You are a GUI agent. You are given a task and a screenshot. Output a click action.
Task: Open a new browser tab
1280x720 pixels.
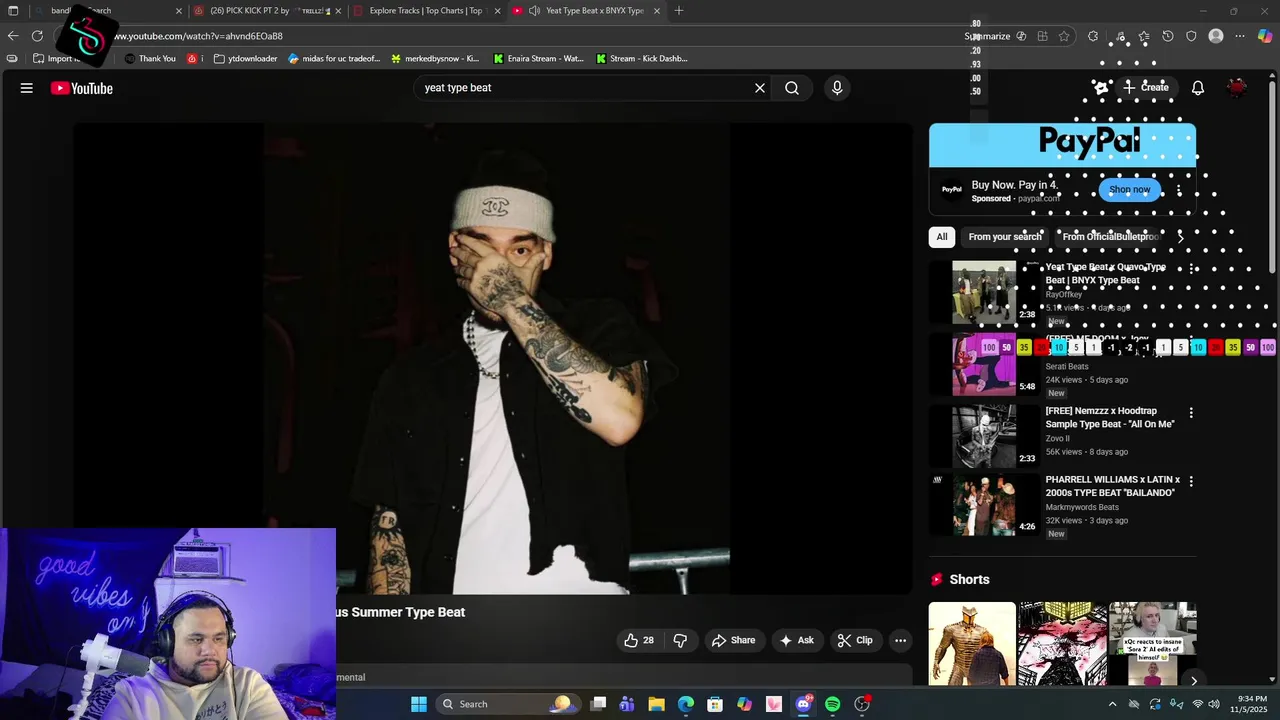[679, 11]
